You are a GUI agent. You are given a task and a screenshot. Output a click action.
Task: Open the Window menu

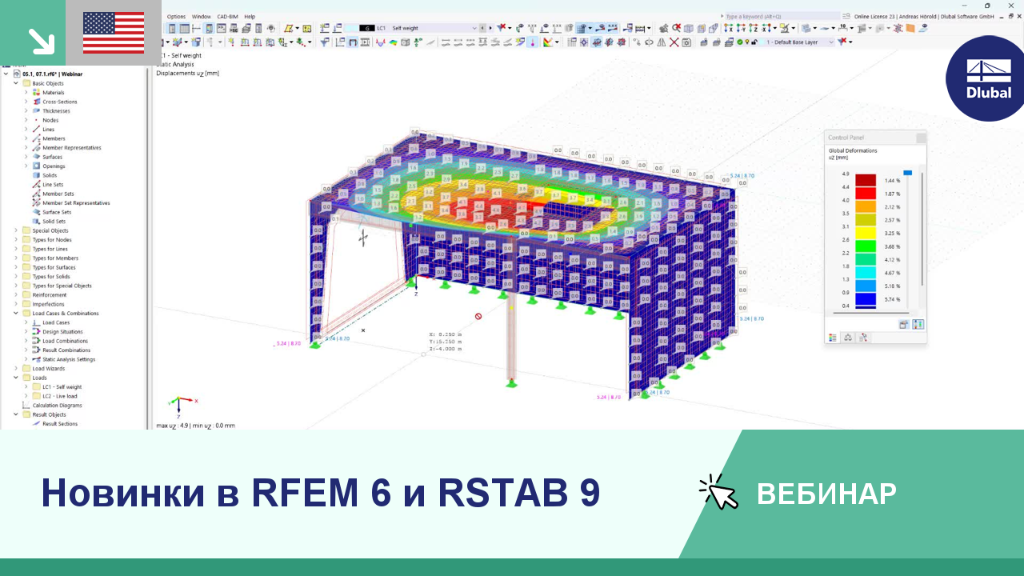pyautogui.click(x=201, y=16)
